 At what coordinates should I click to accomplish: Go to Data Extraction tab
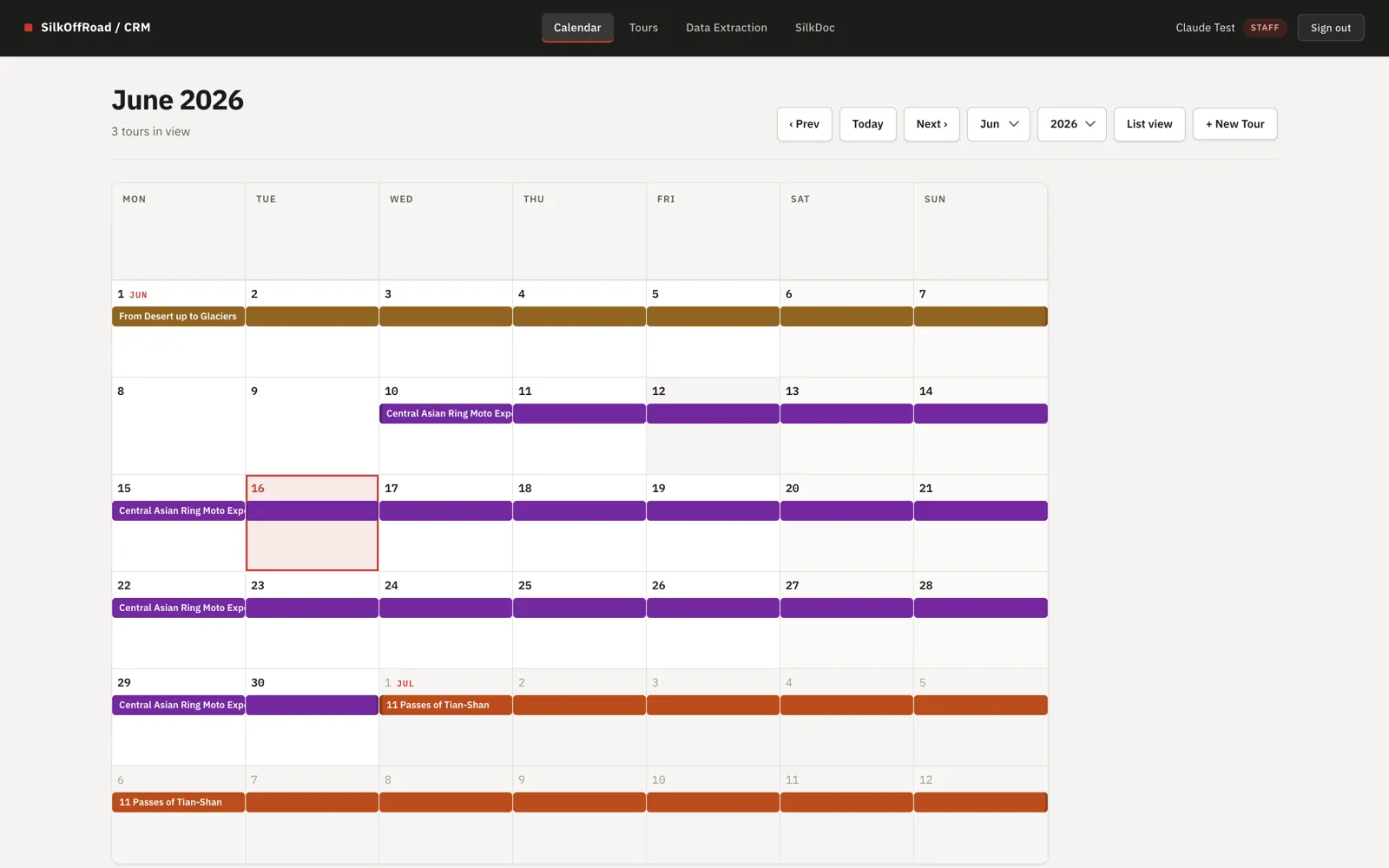[x=727, y=28]
